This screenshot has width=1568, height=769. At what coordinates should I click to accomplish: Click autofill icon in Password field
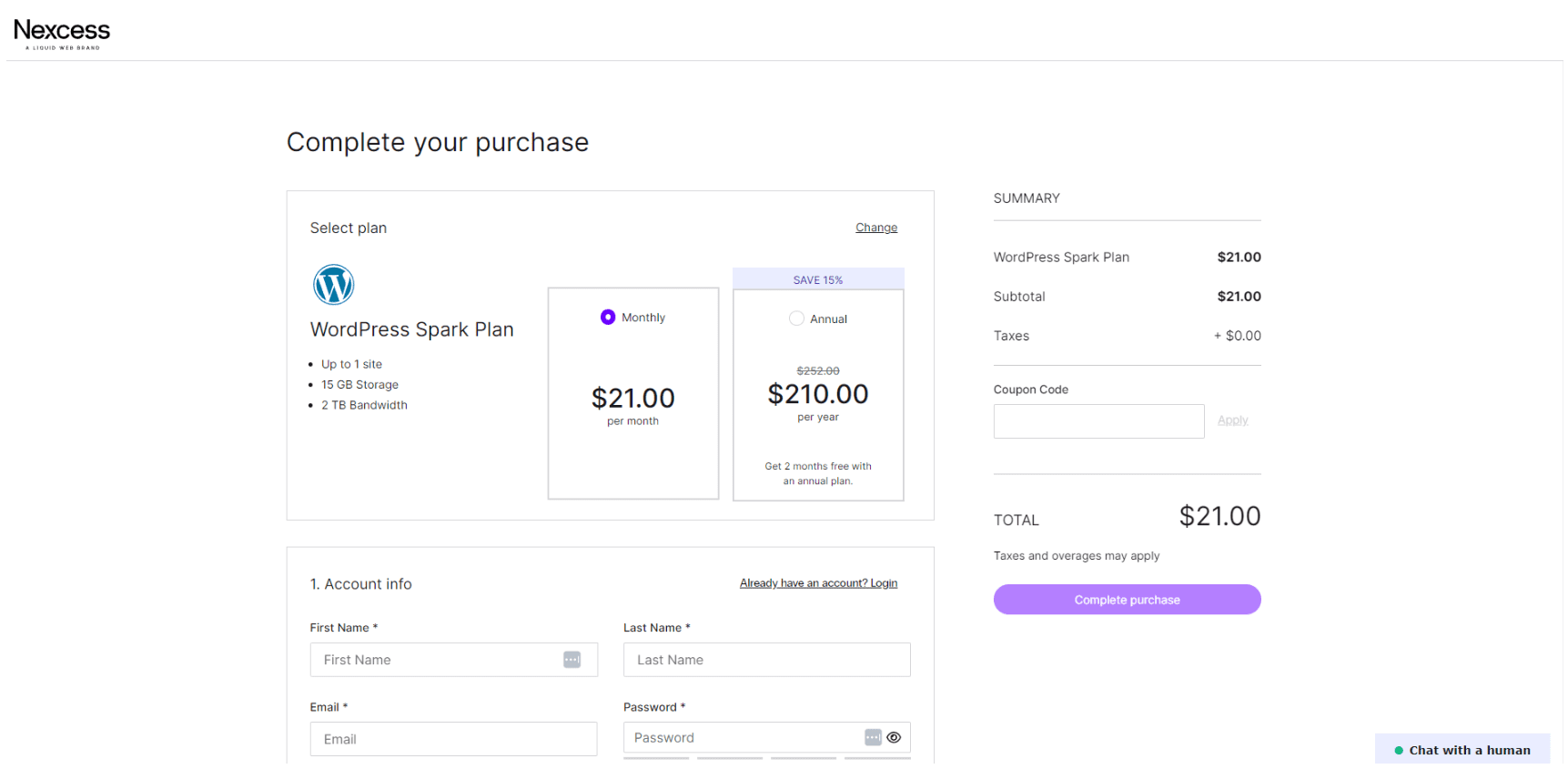pos(873,737)
